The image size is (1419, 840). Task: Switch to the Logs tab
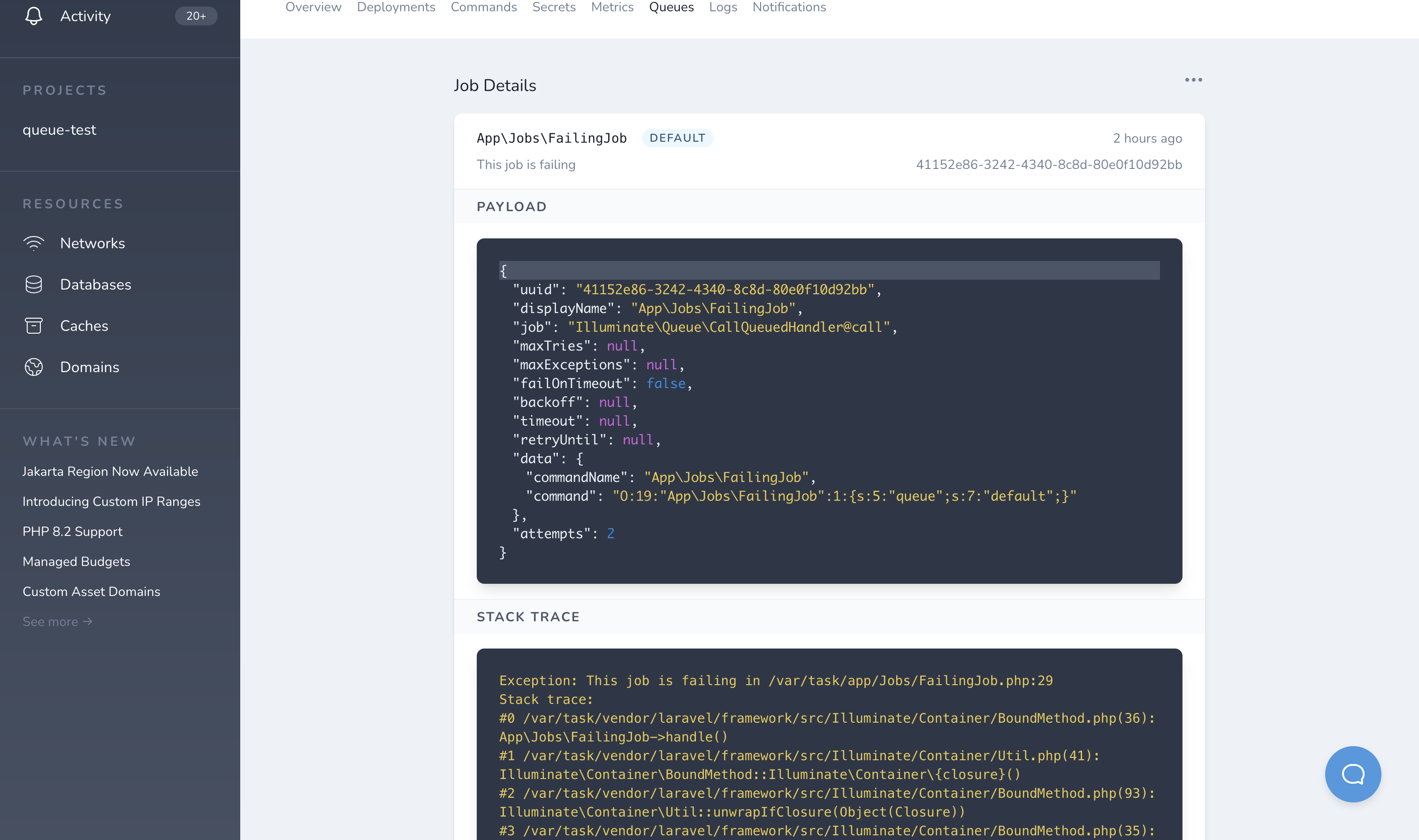coord(723,8)
